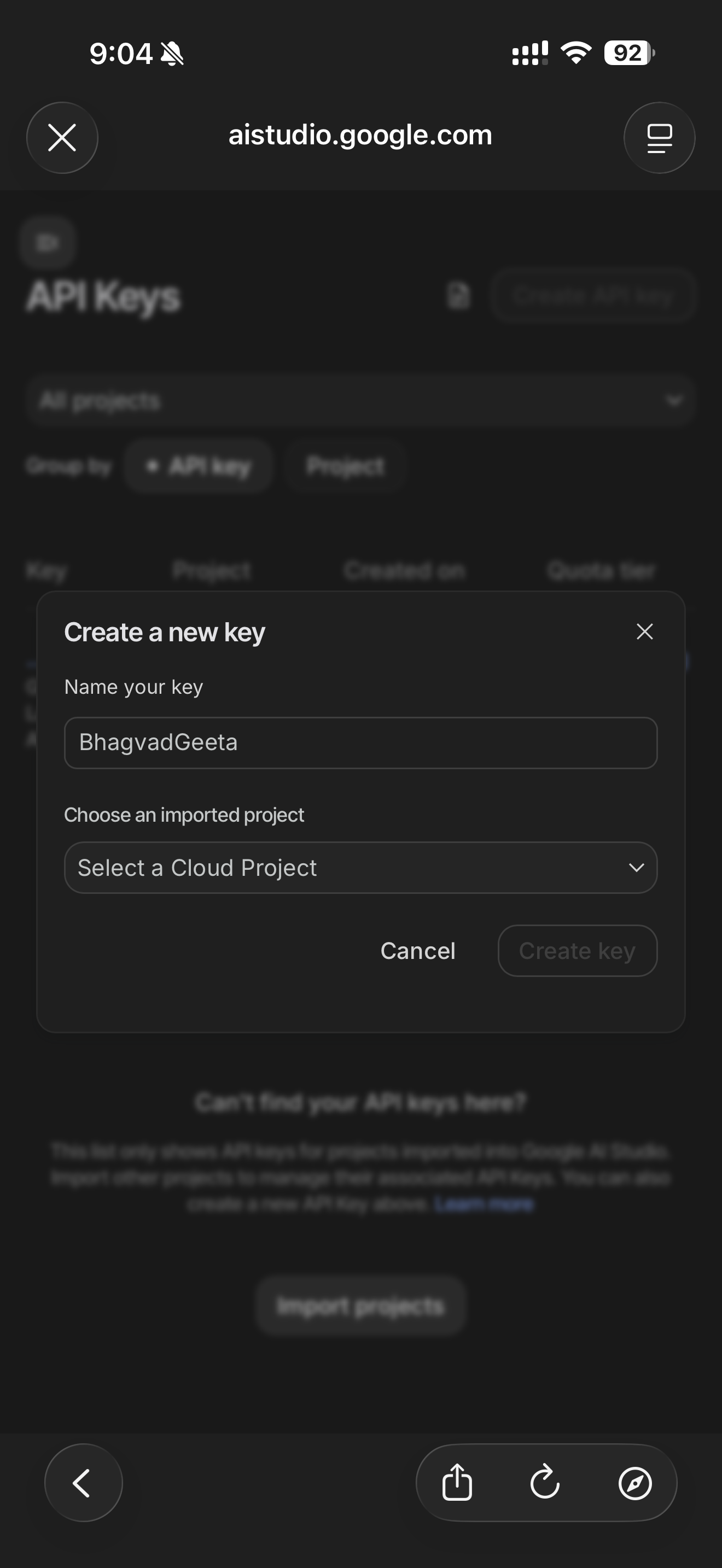The height and width of the screenshot is (1568, 722).
Task: Select the API key group-by option
Action: [199, 466]
